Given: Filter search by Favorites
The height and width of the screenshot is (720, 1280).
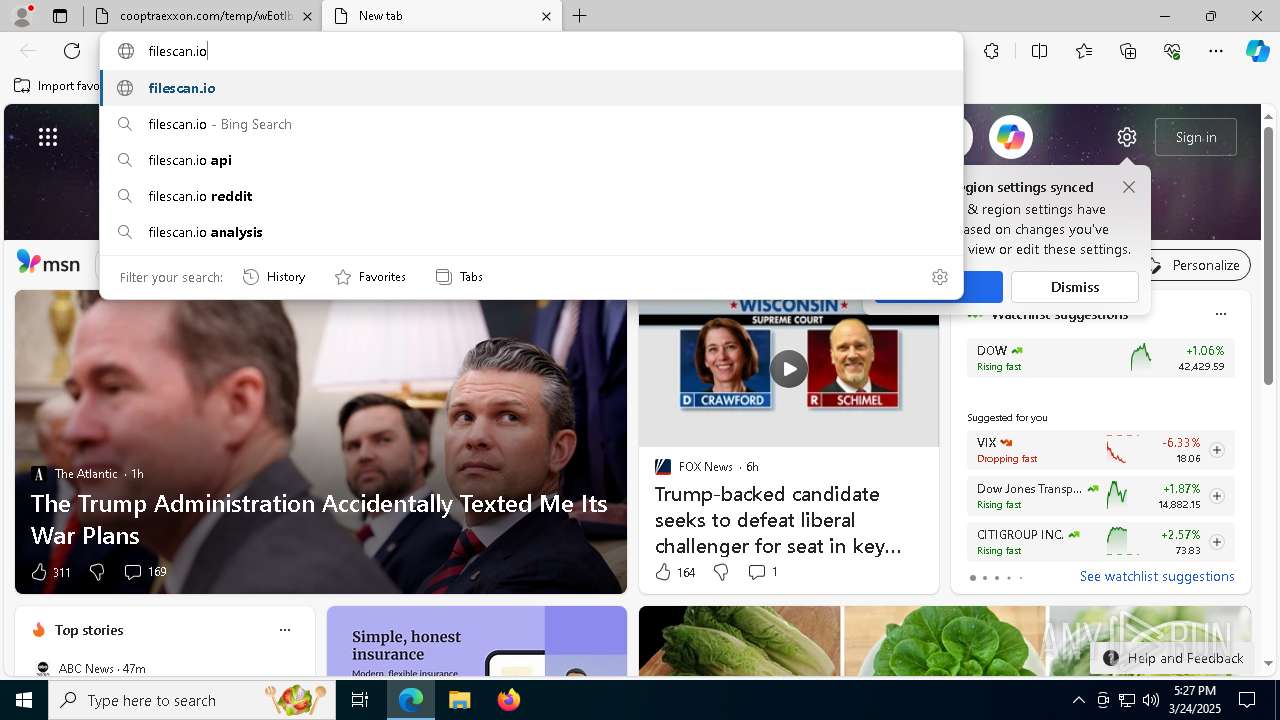Looking at the screenshot, I should tap(370, 277).
